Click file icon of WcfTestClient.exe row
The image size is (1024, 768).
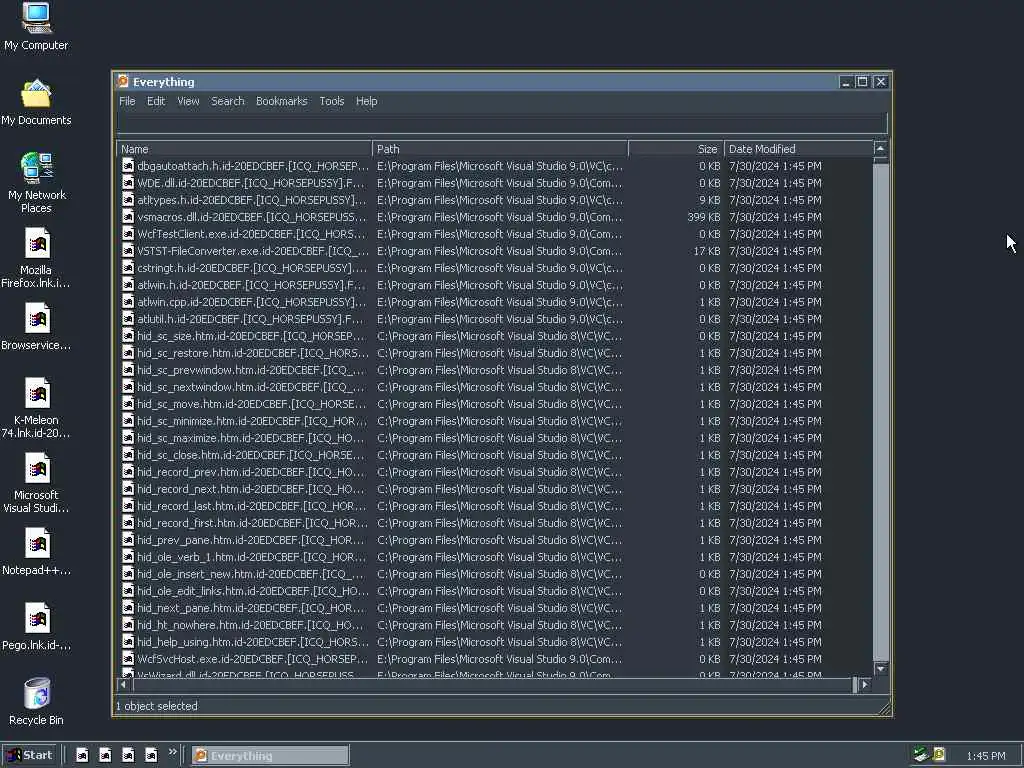pyautogui.click(x=128, y=234)
